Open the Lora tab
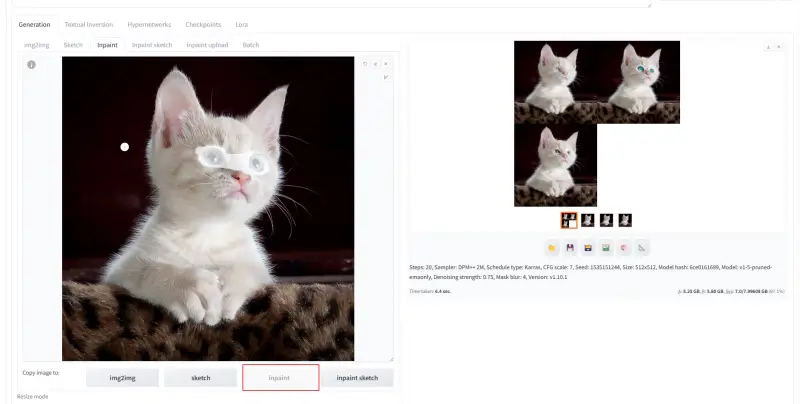Image resolution: width=800 pixels, height=404 pixels. click(242, 24)
